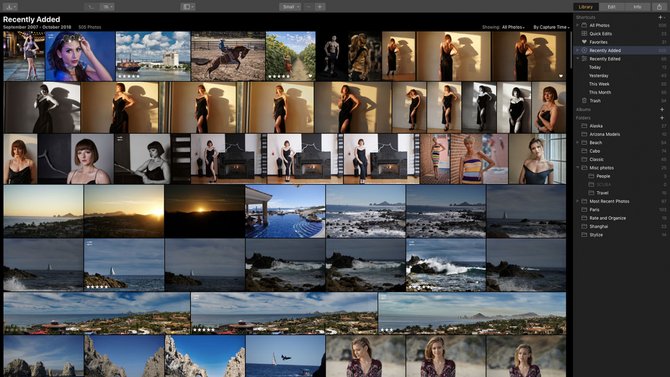Toggle favorite heart on sunflower field photo
The width and height of the screenshot is (670, 377).
tap(310, 76)
